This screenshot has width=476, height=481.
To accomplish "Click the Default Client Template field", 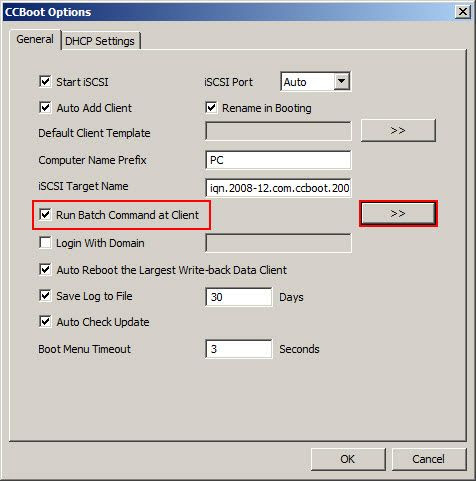I will tap(278, 131).
